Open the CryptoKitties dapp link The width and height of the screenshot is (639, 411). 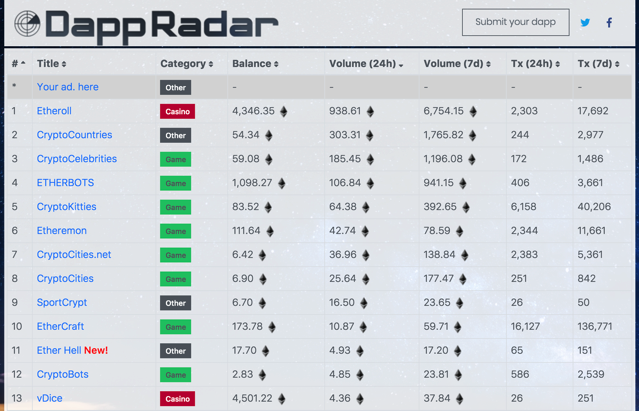pos(66,207)
